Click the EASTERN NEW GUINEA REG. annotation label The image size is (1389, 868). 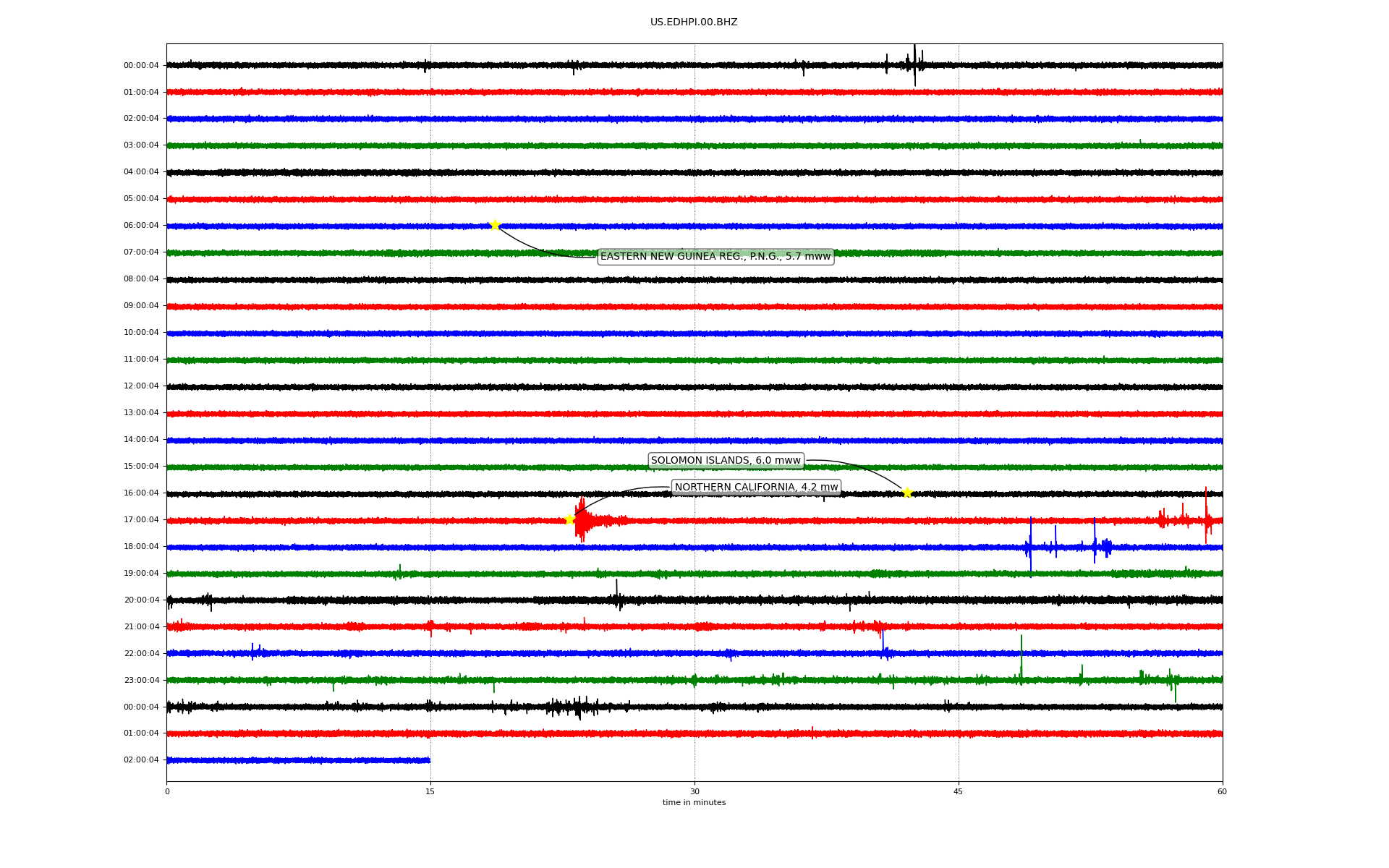click(x=715, y=256)
